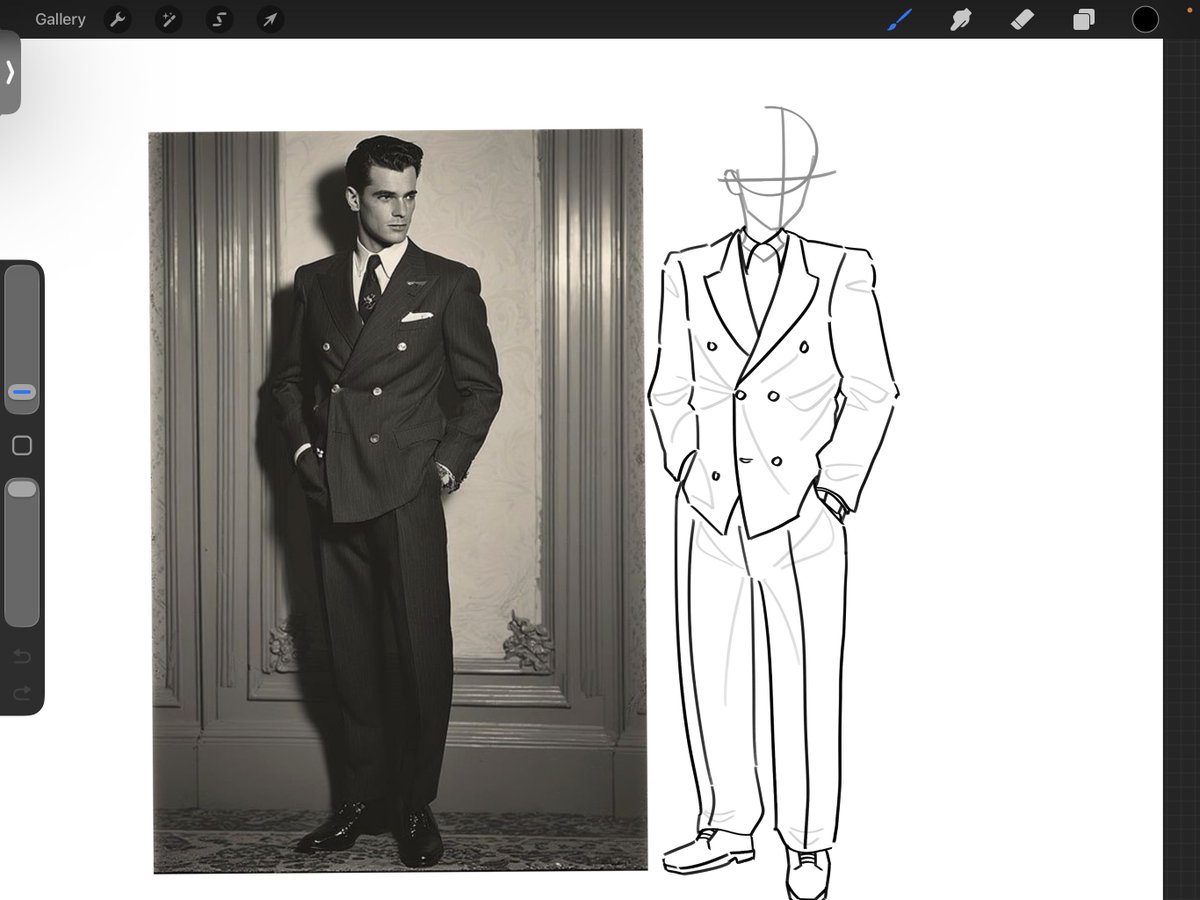Open the Actions wrench menu

click(118, 19)
